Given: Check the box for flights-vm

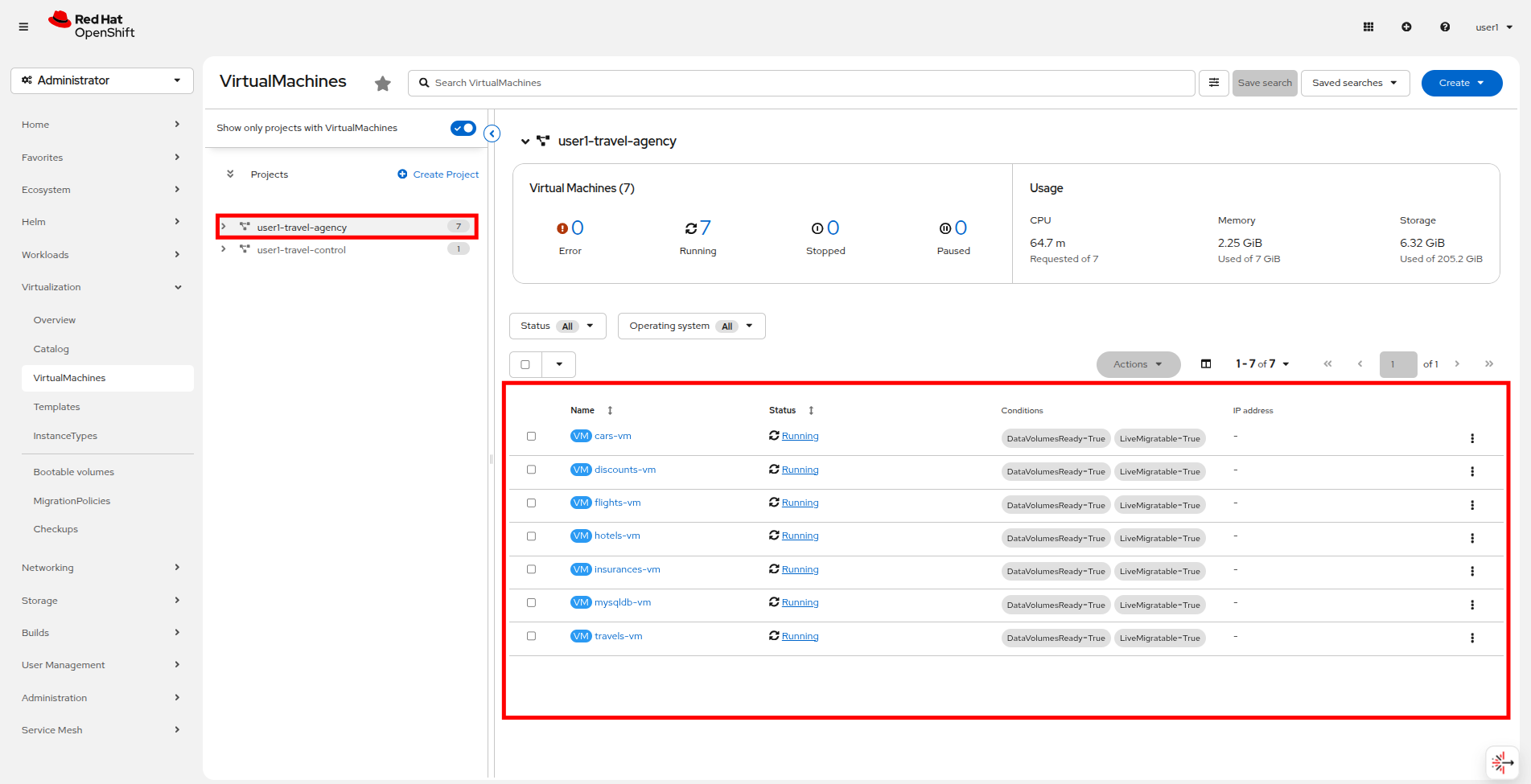Looking at the screenshot, I should click(531, 503).
